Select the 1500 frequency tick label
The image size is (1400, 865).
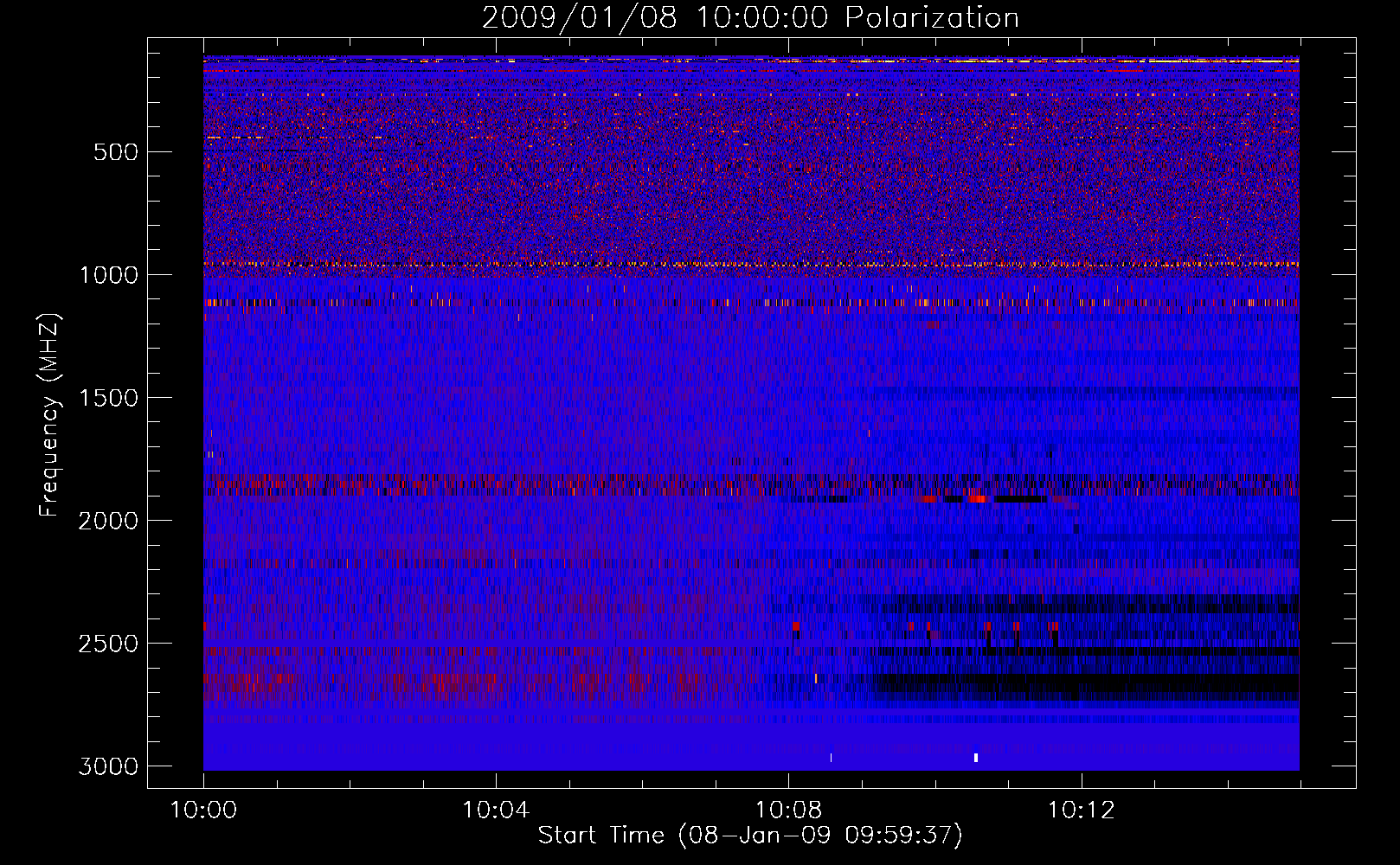108,398
